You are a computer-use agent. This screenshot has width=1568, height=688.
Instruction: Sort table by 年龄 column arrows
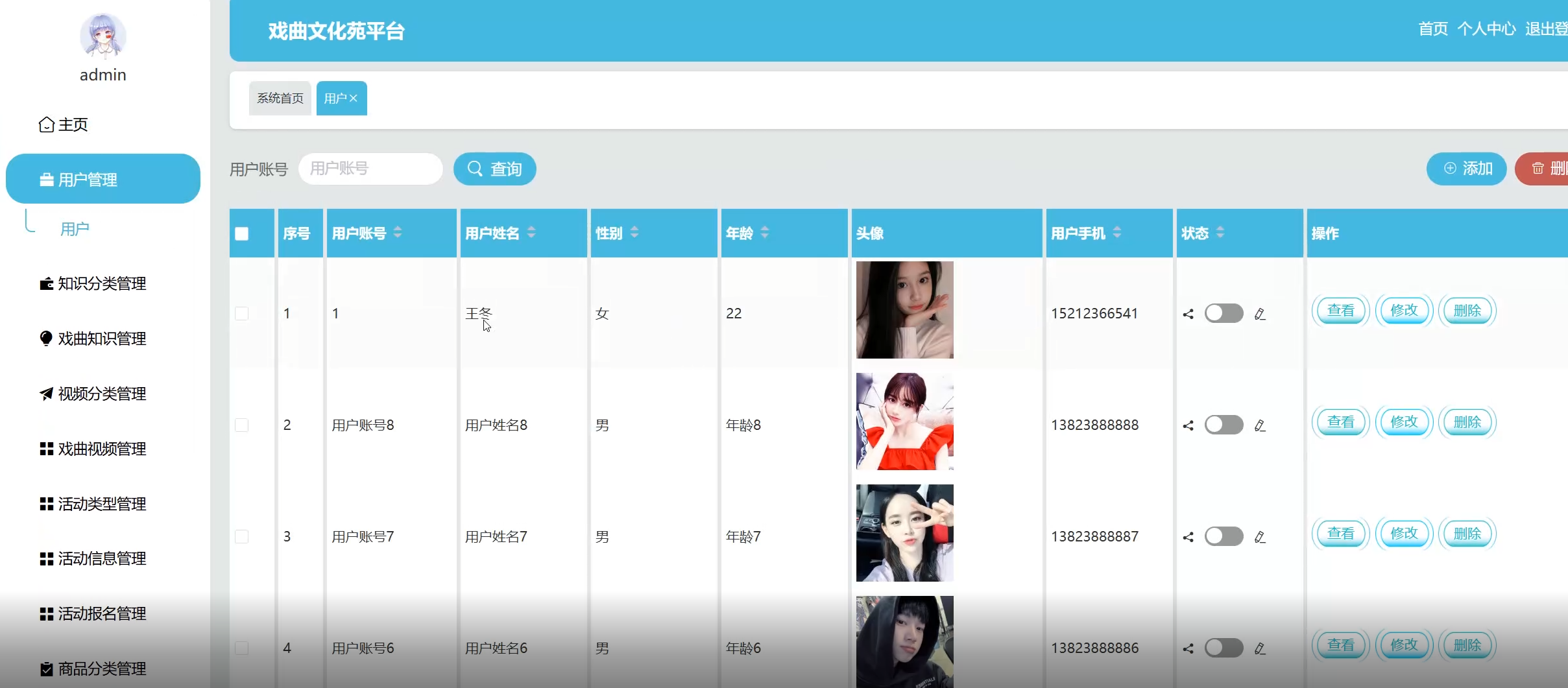click(x=765, y=232)
